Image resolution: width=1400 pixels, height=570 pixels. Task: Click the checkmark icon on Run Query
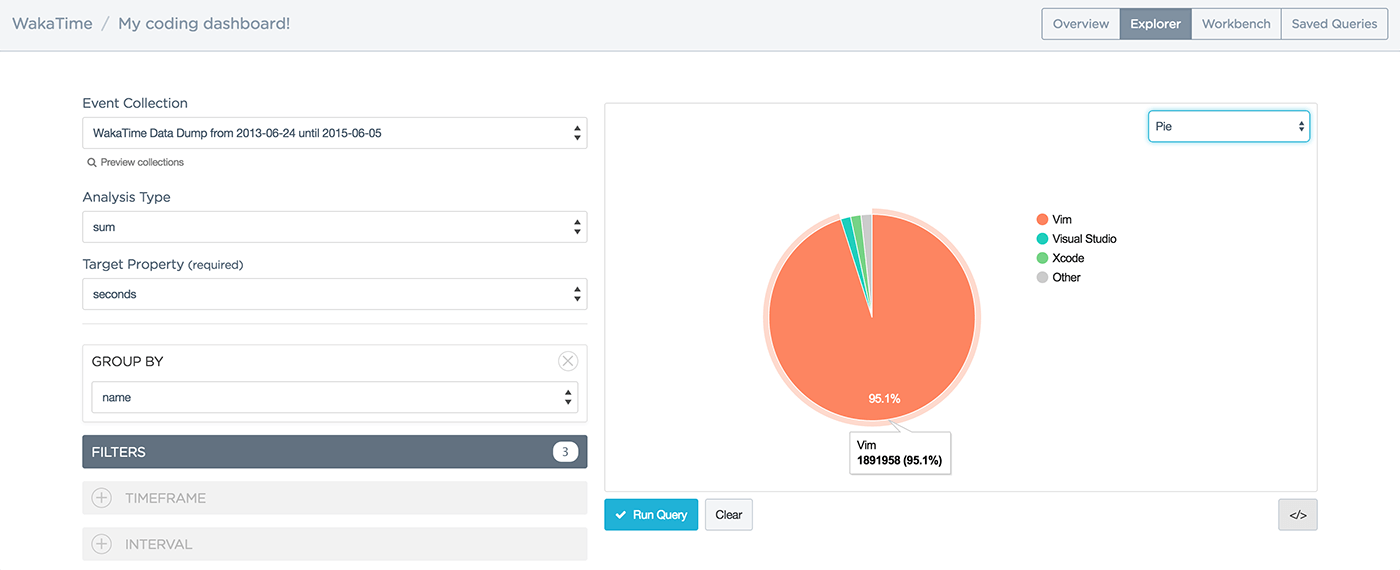click(x=621, y=515)
